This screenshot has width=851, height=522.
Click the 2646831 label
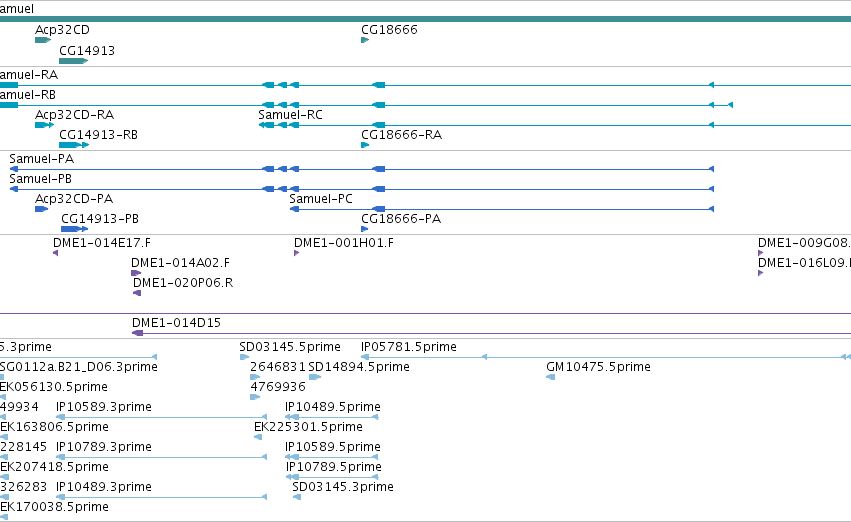(278, 367)
